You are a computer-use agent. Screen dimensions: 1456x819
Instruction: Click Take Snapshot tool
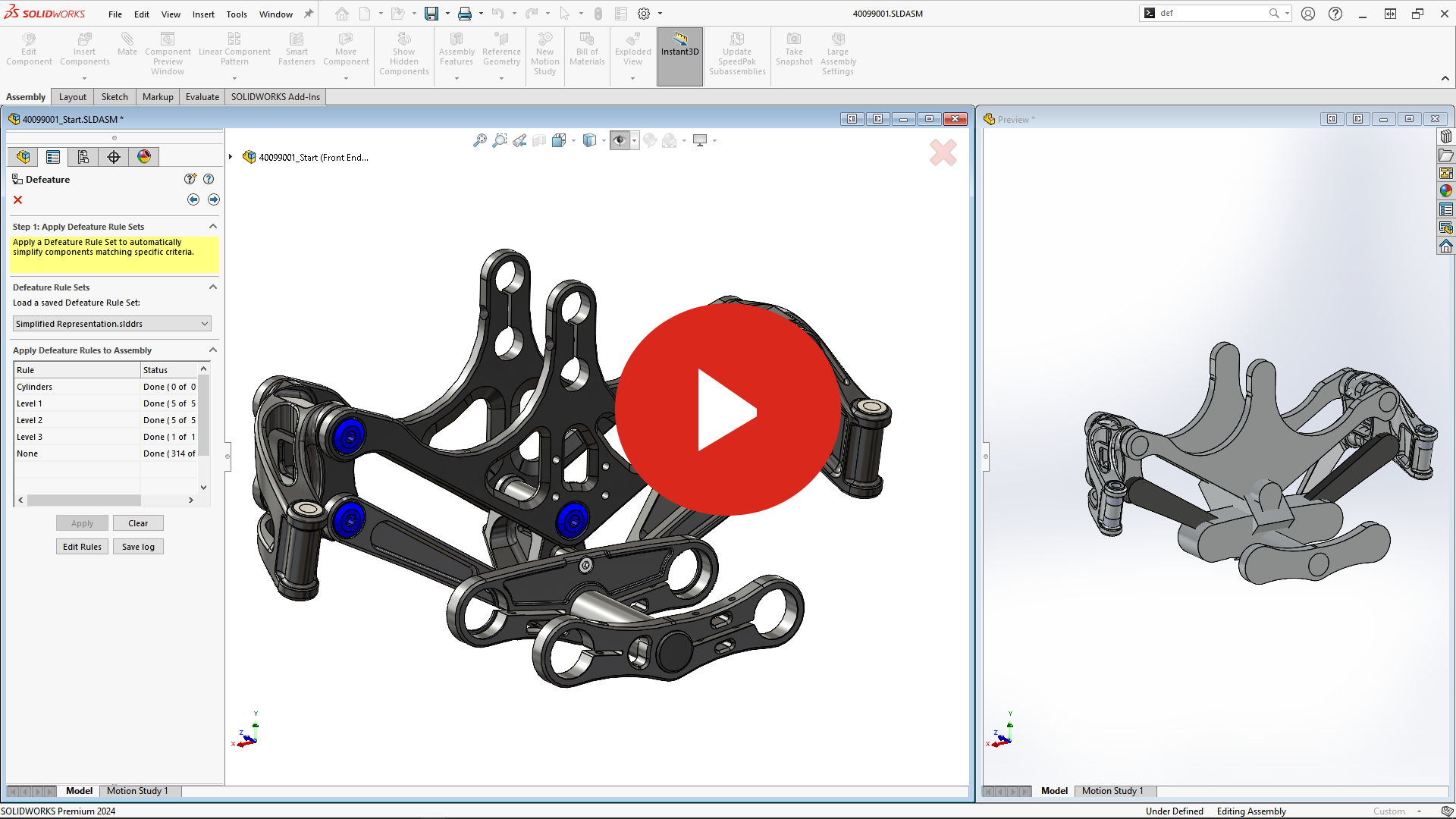794,49
